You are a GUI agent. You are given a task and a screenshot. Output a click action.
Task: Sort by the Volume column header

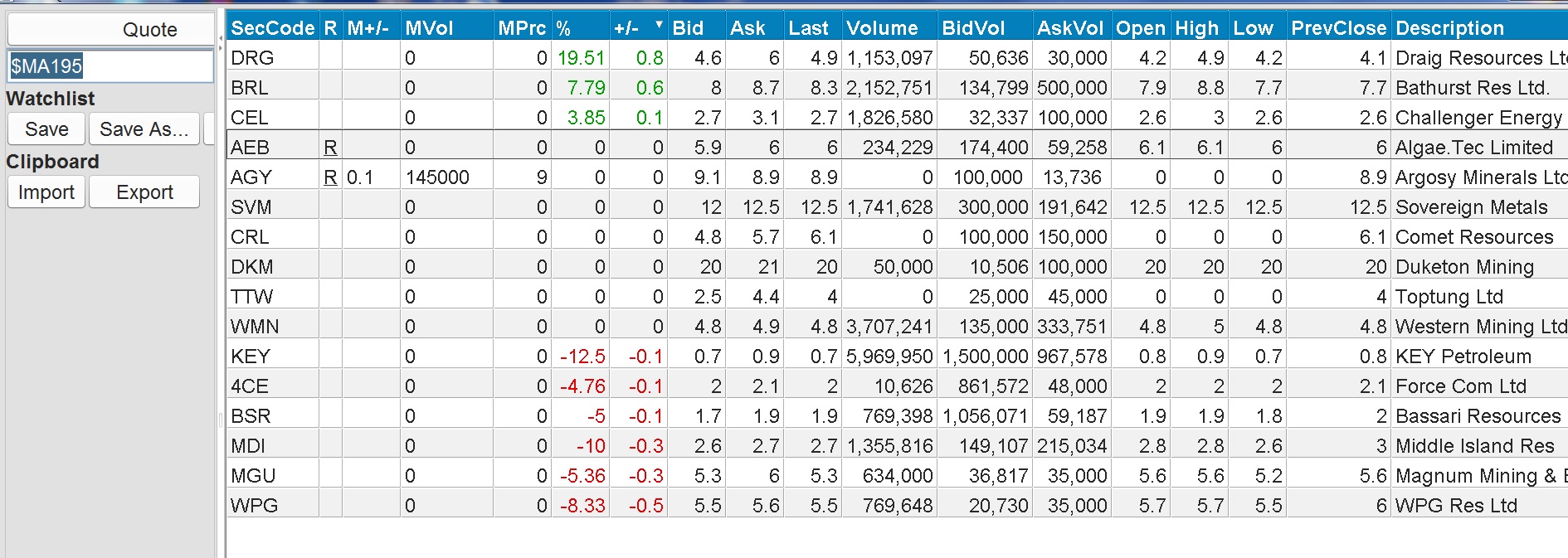(x=889, y=27)
